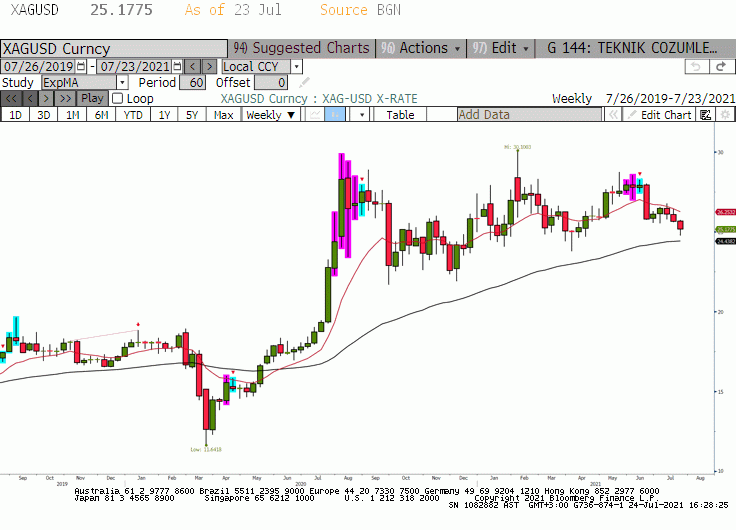Select the 3D range tab

click(44, 115)
